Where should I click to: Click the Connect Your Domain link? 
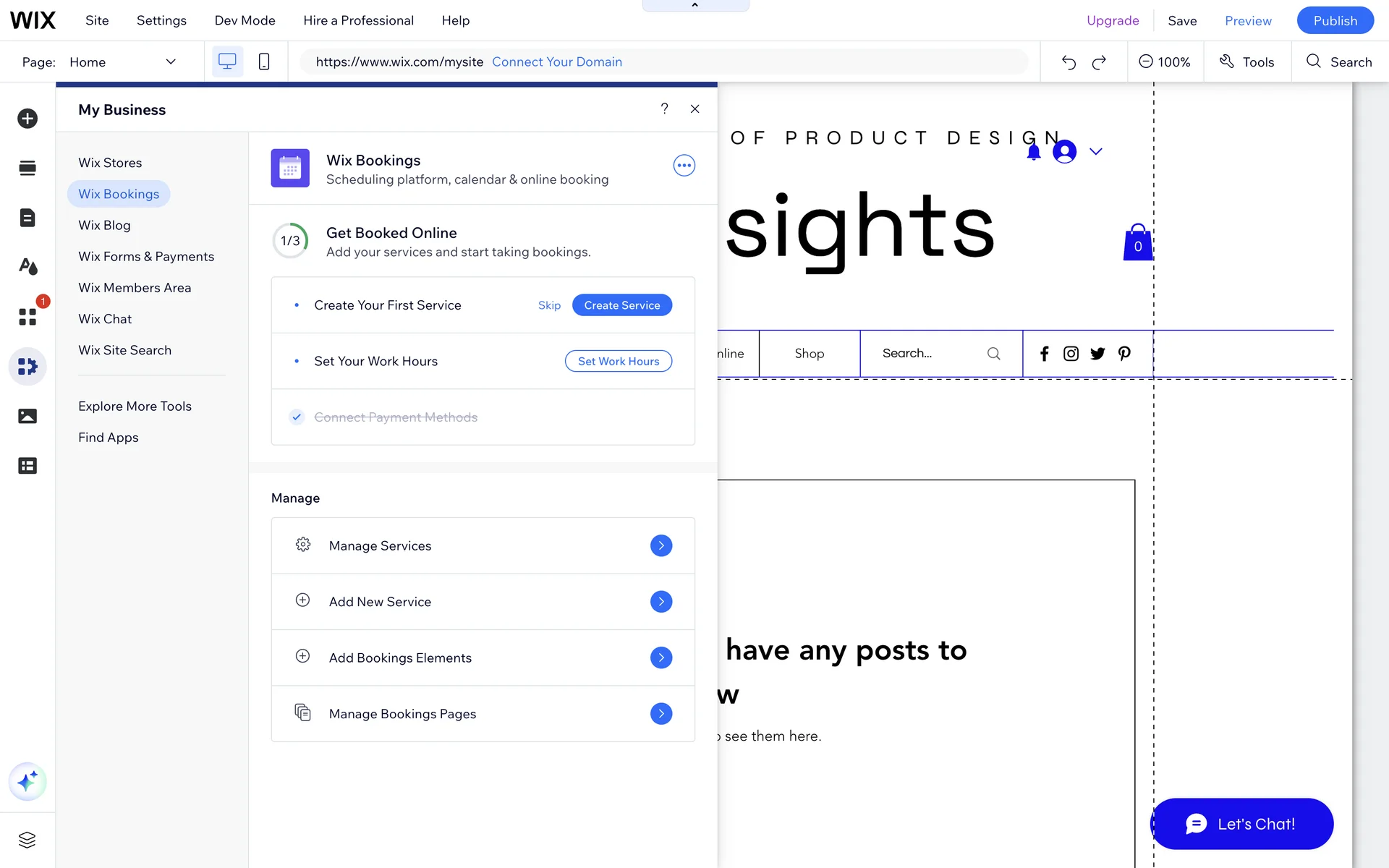pyautogui.click(x=556, y=62)
